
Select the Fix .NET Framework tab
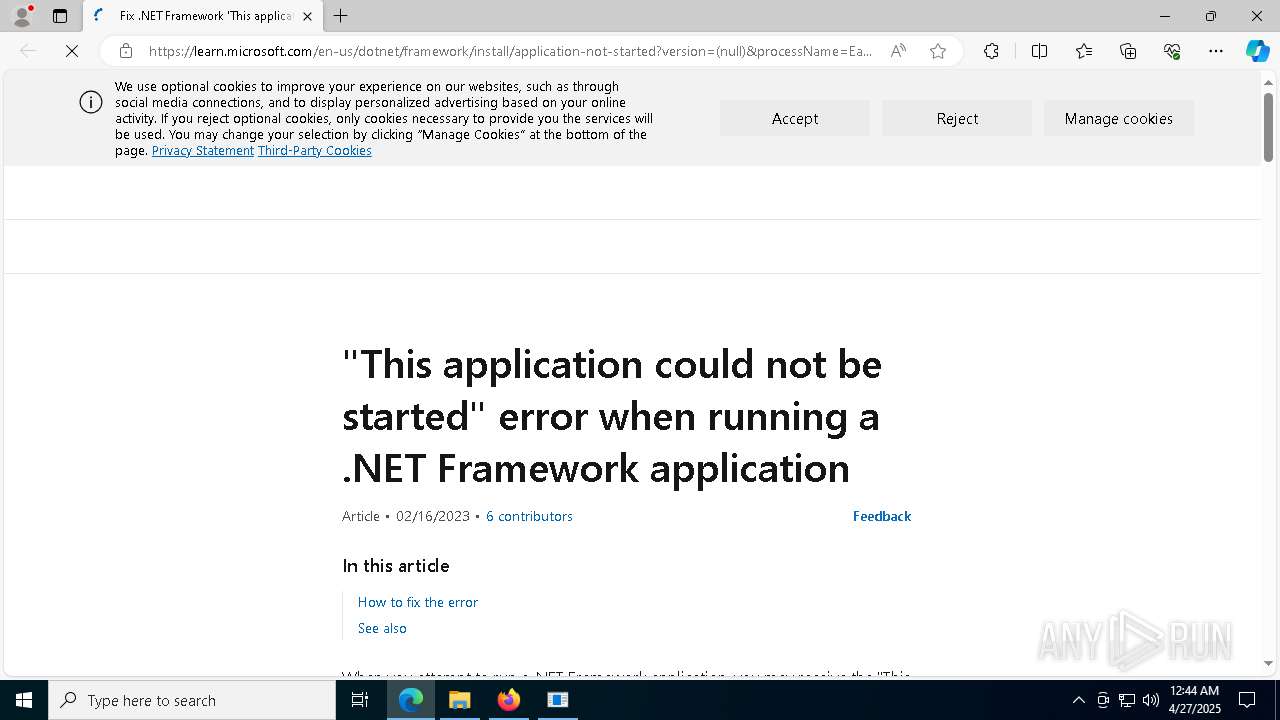pos(202,16)
